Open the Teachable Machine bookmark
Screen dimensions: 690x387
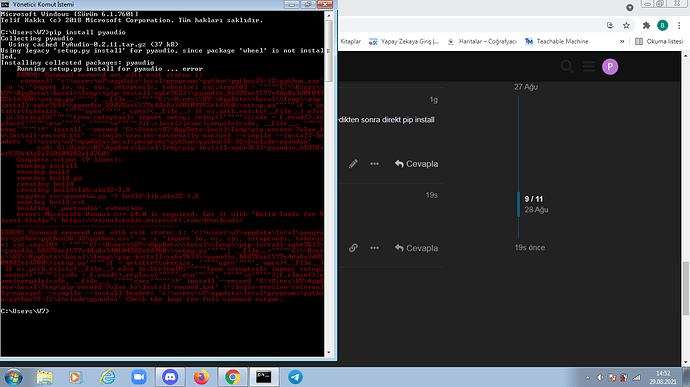(x=557, y=41)
